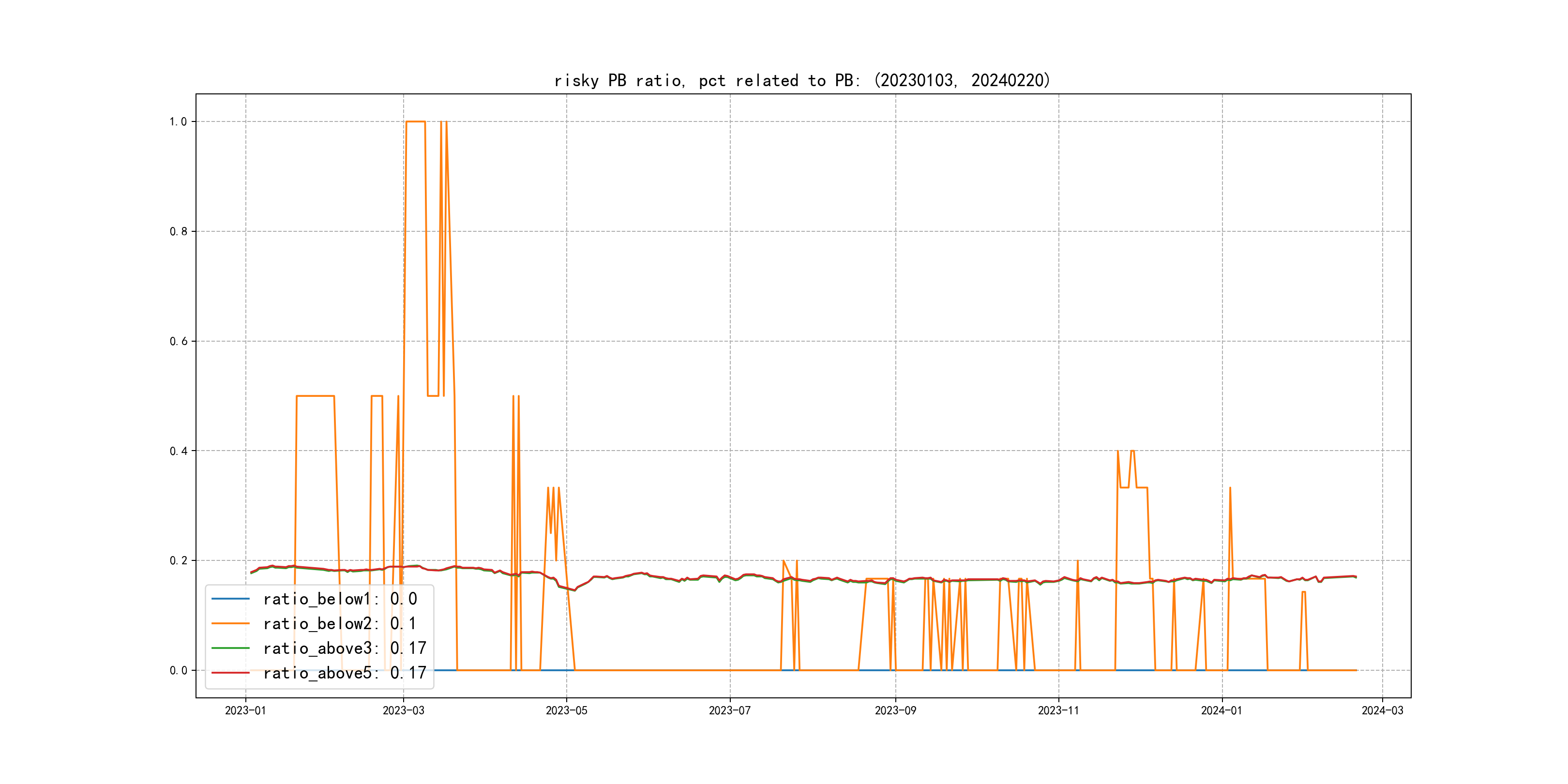Click x-axis tick label 2023-07
This screenshot has width=1568, height=784.
[x=729, y=710]
